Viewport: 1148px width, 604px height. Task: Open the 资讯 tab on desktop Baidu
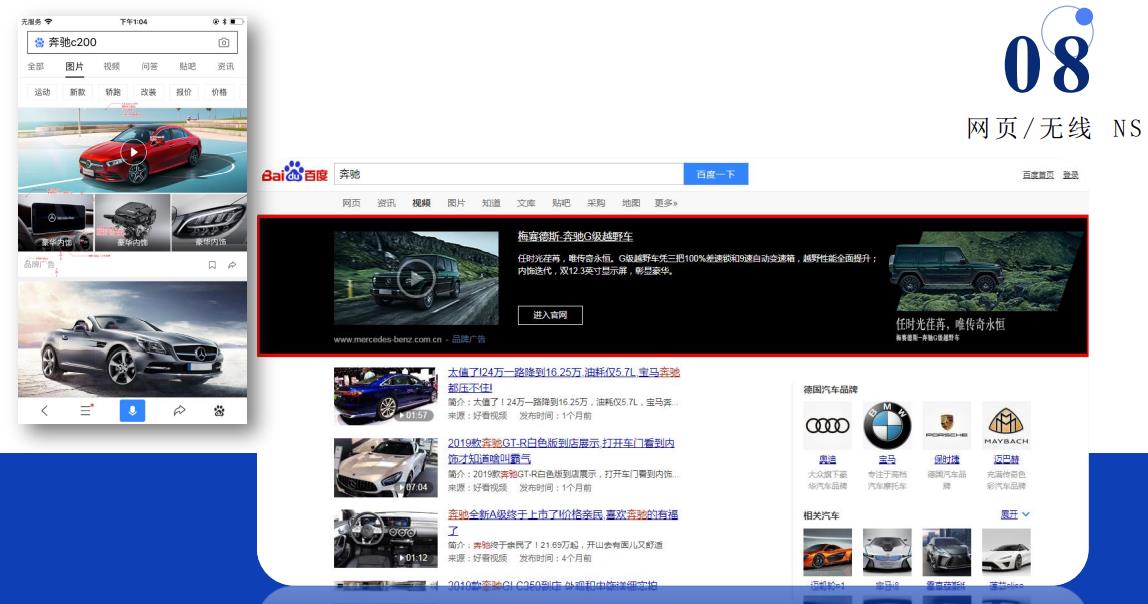[x=386, y=203]
